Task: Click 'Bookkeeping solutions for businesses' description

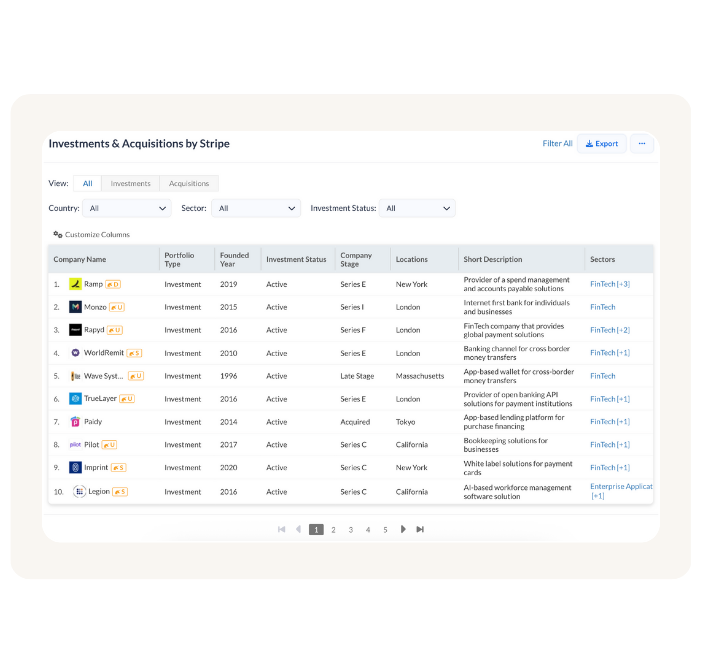Action: click(505, 445)
